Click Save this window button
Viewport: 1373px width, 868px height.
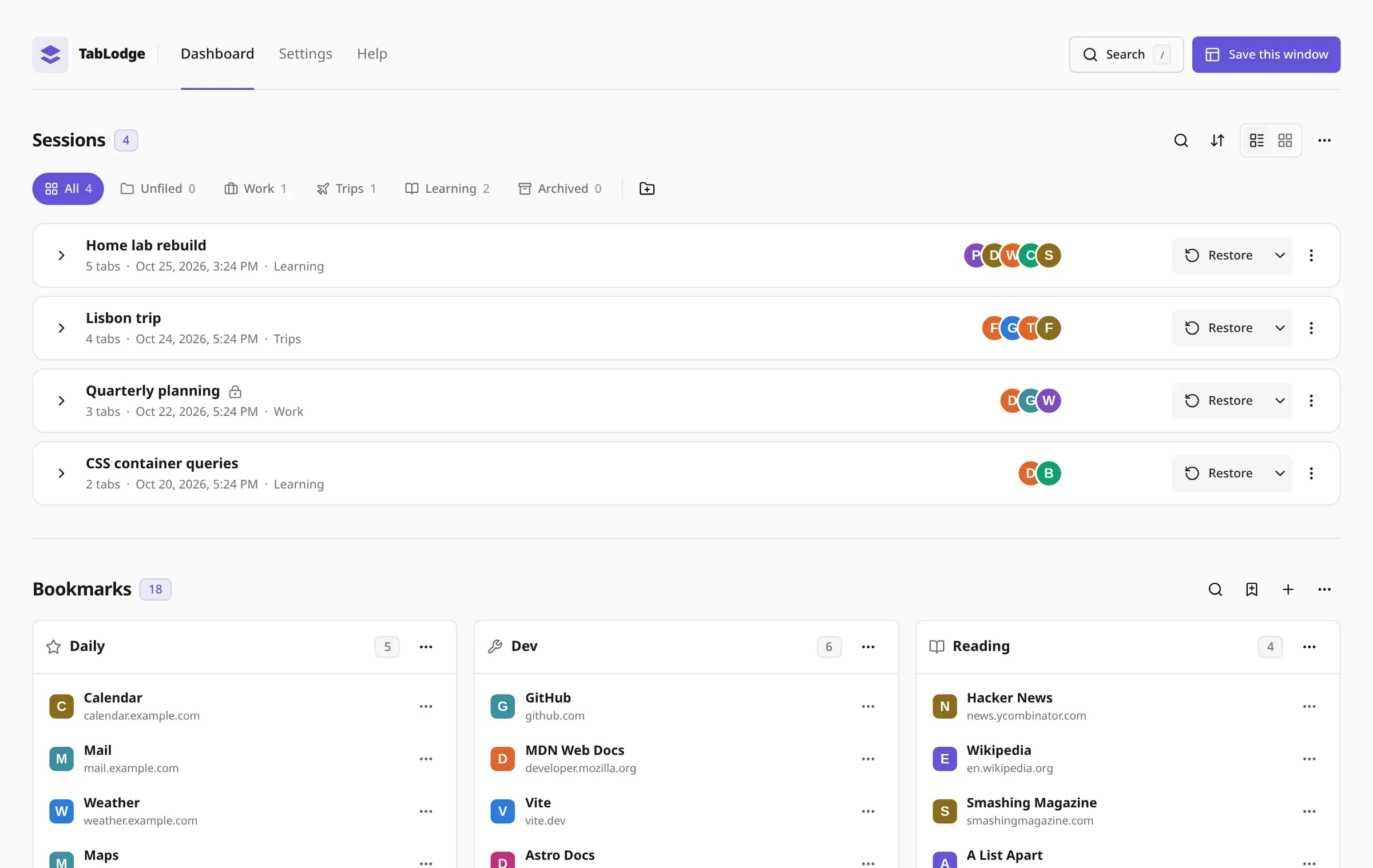(1266, 54)
